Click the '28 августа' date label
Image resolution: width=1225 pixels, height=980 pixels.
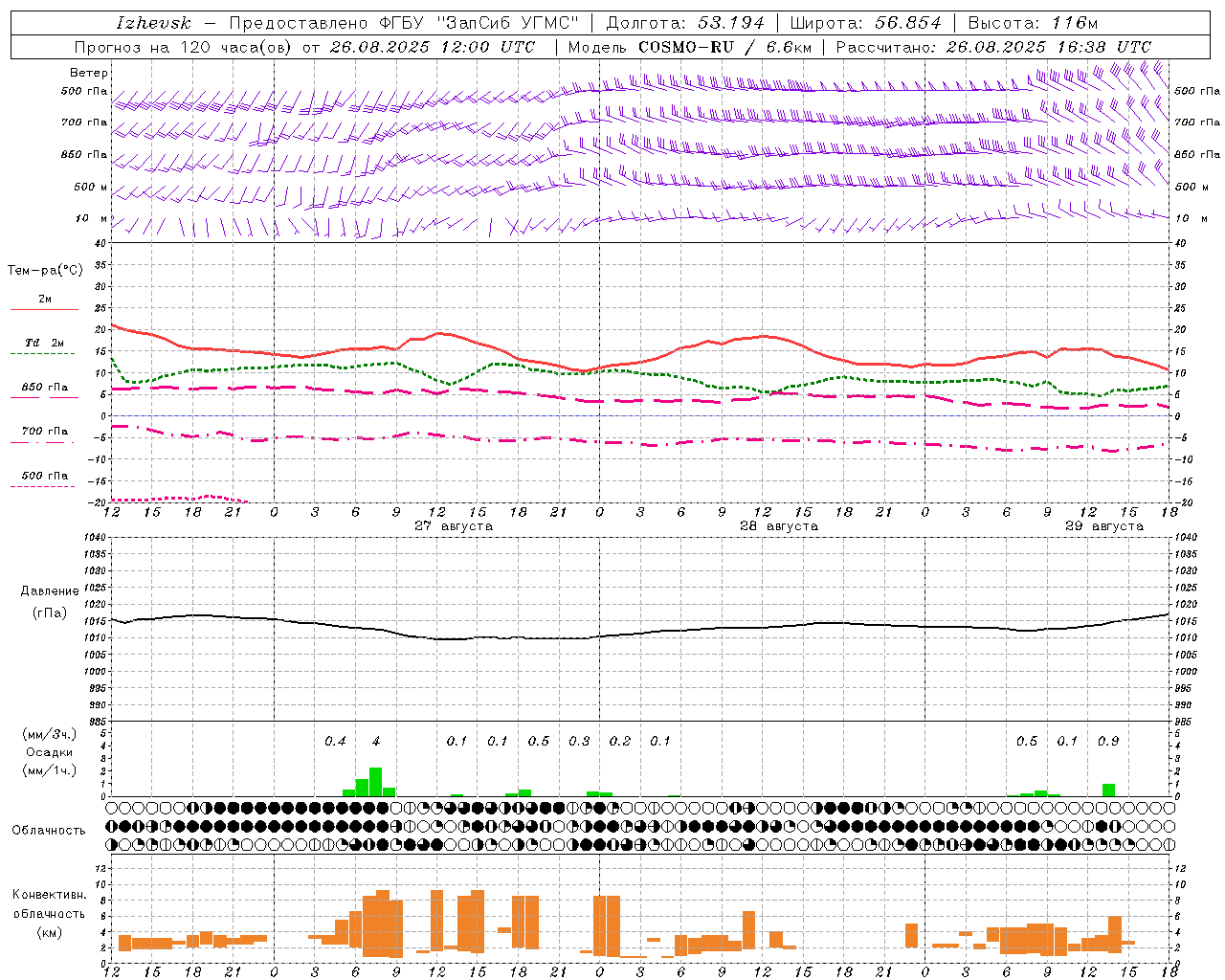[779, 526]
